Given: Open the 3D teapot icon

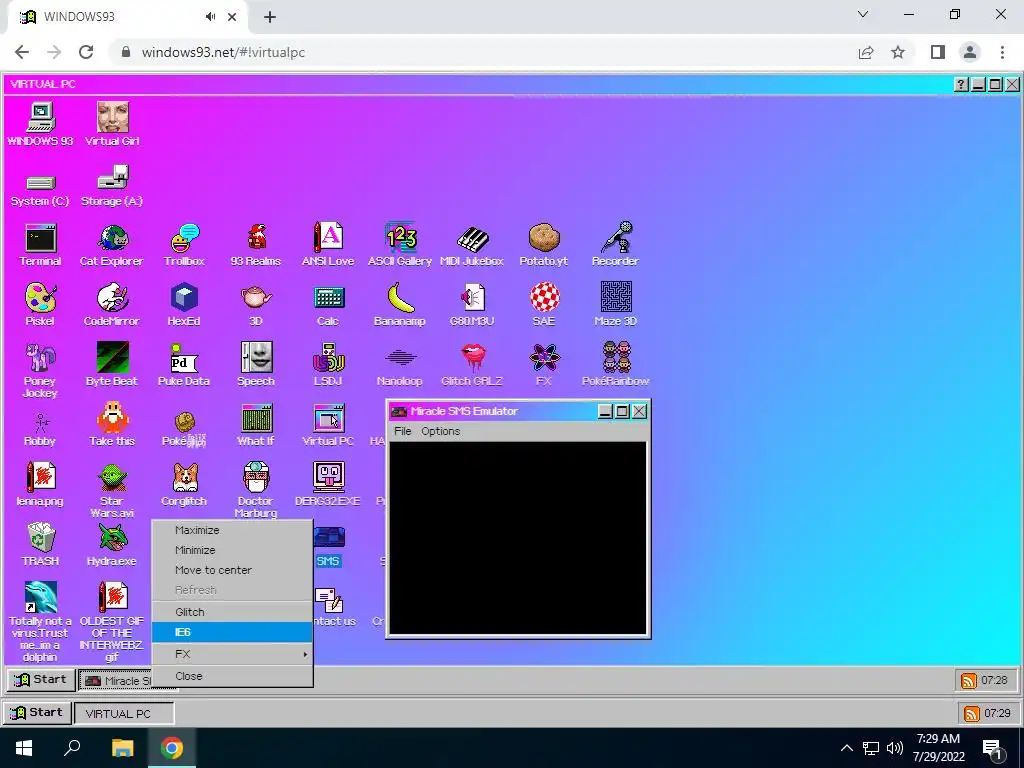Looking at the screenshot, I should tap(256, 305).
